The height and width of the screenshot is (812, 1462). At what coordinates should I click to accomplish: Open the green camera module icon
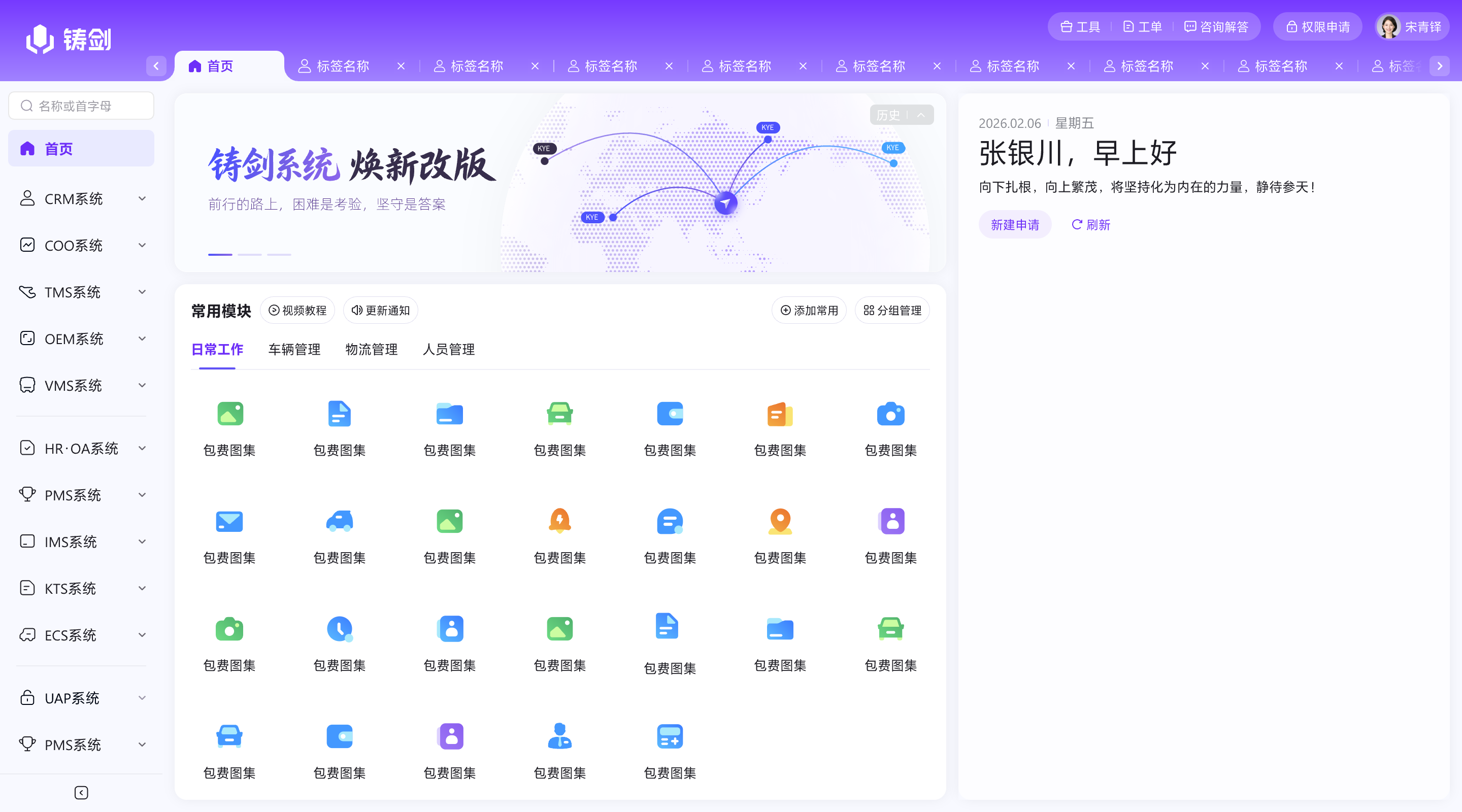click(230, 629)
